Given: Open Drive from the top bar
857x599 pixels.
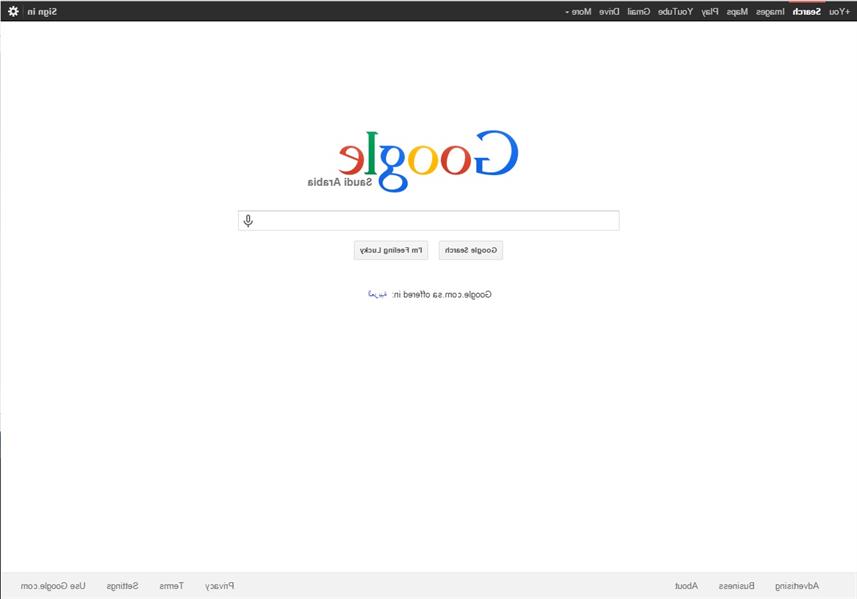Looking at the screenshot, I should pos(609,11).
